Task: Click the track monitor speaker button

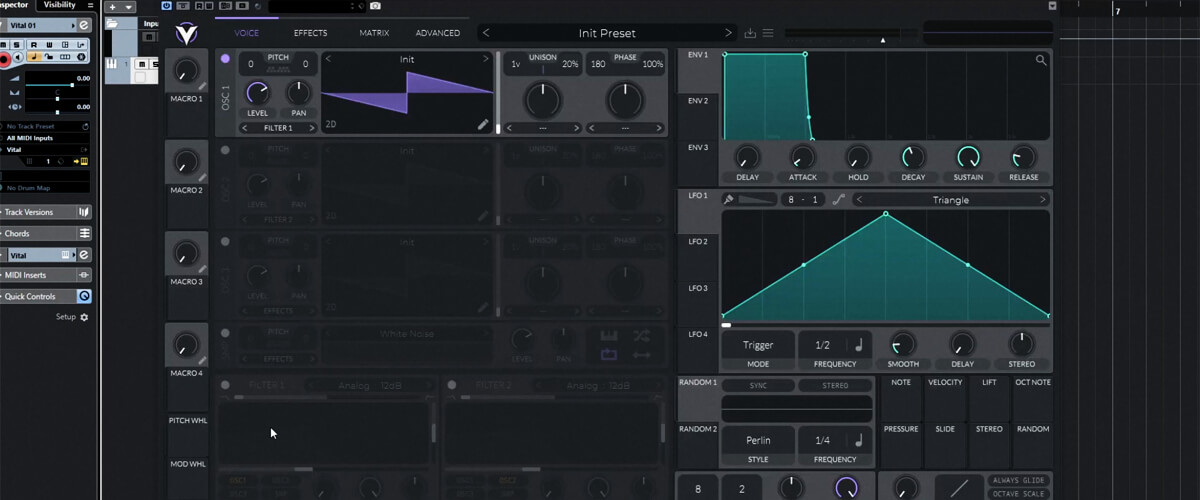Action: point(17,59)
